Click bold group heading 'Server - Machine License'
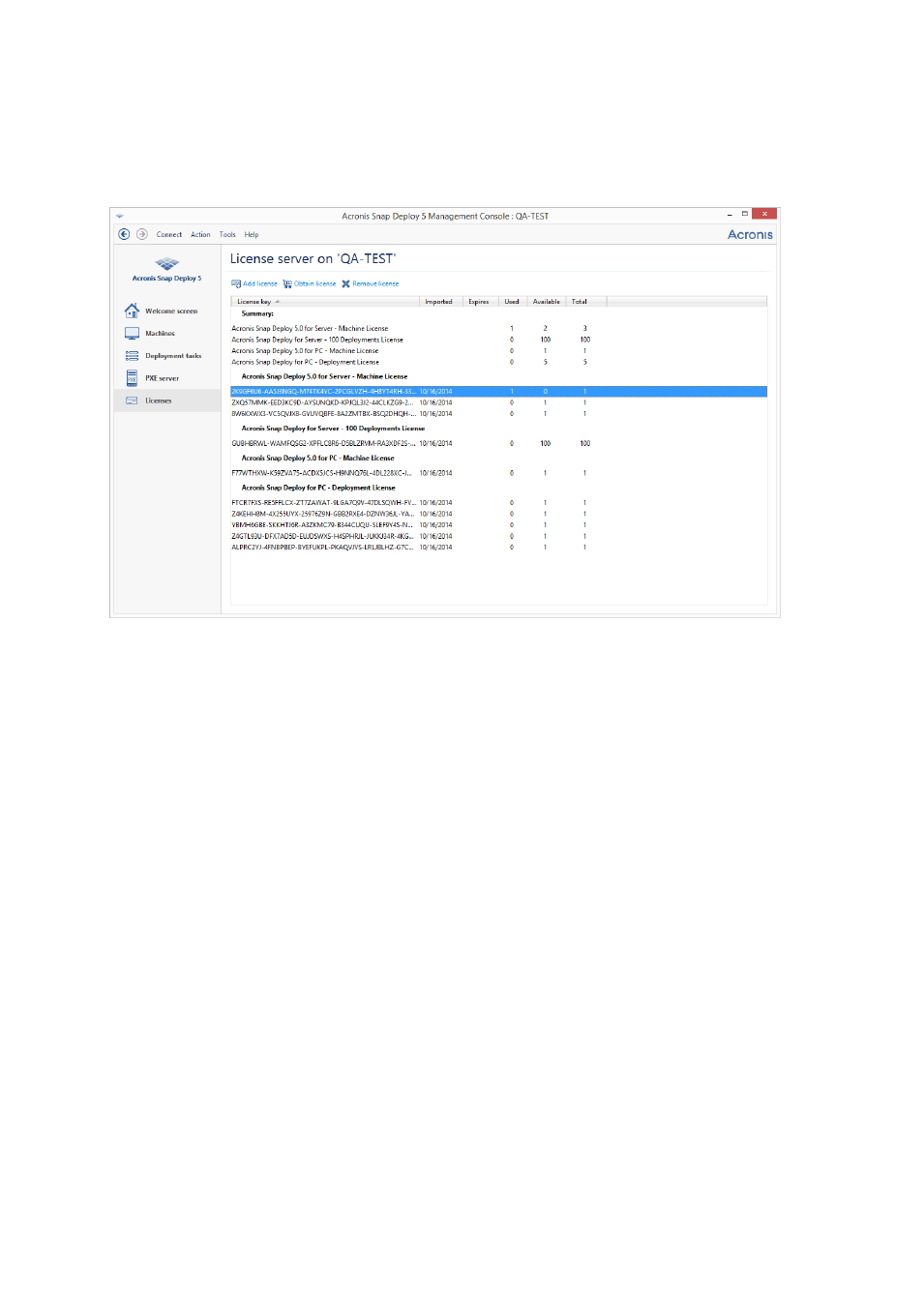Image resolution: width=924 pixels, height=1306 pixels. pyautogui.click(x=324, y=376)
